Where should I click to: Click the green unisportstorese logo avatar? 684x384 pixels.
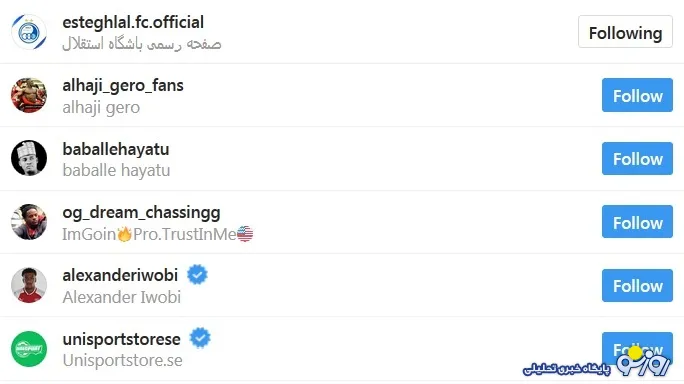tap(29, 349)
